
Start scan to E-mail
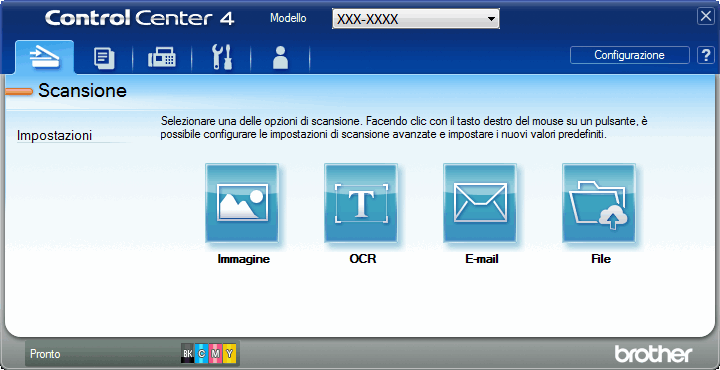(480, 203)
